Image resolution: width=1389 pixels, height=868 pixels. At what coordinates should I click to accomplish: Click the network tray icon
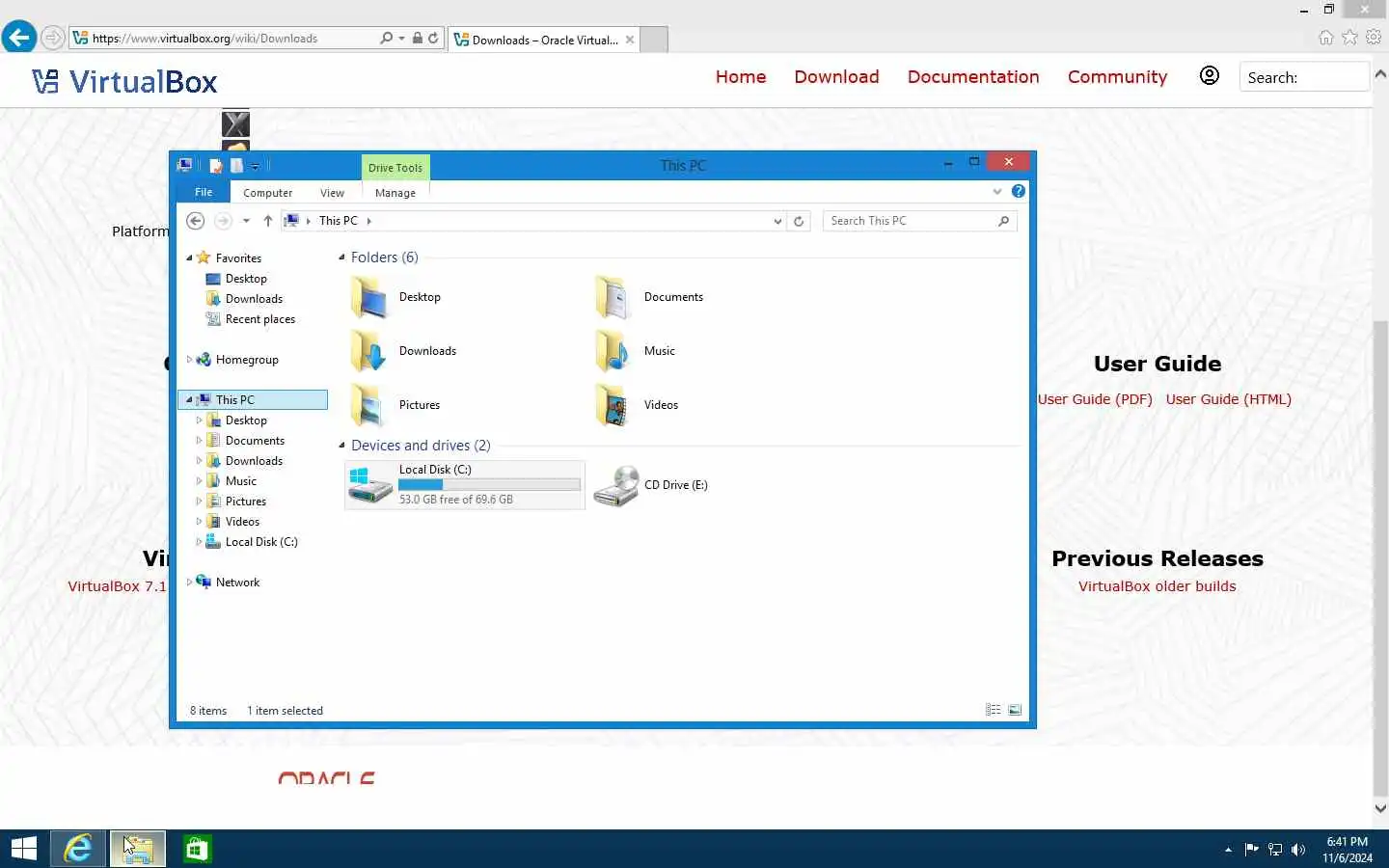[x=1275, y=850]
